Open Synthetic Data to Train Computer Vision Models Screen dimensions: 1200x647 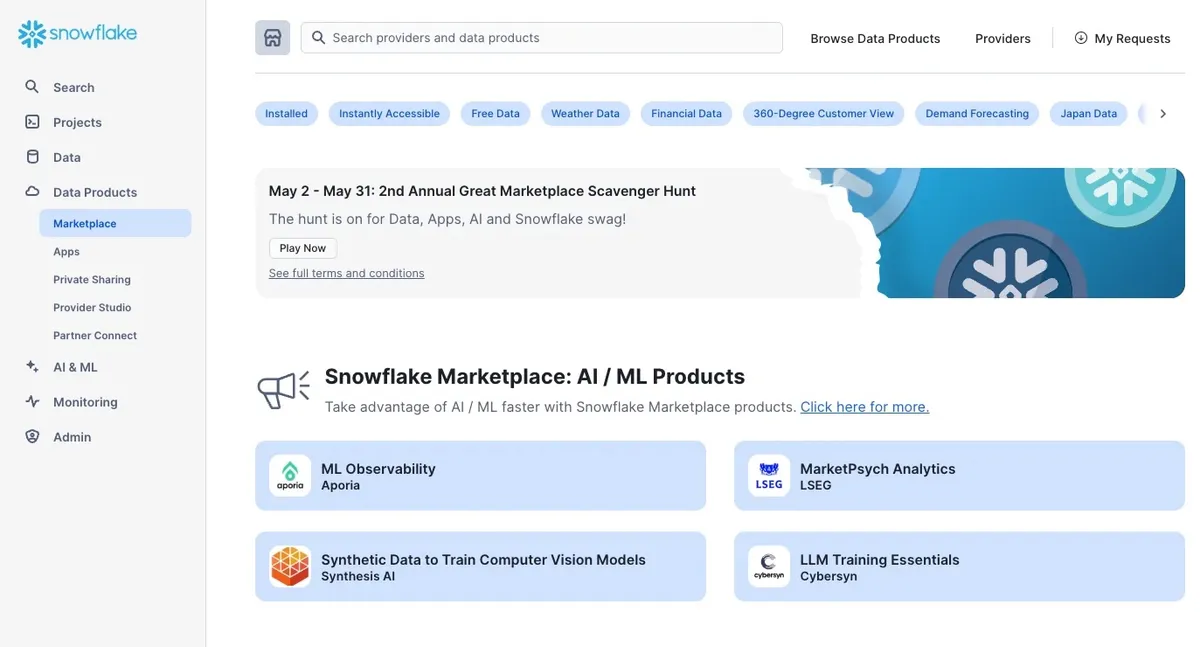tap(481, 567)
